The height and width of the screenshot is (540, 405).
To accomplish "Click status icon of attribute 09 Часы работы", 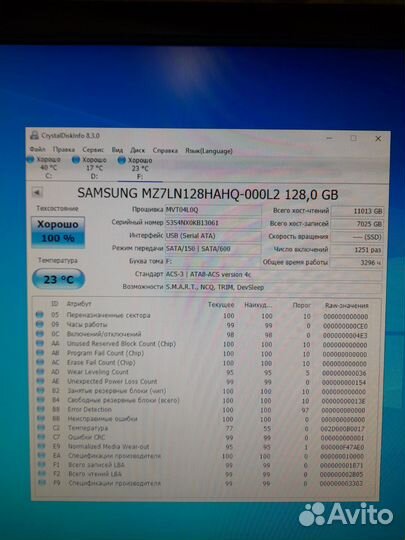I will click(x=40, y=324).
